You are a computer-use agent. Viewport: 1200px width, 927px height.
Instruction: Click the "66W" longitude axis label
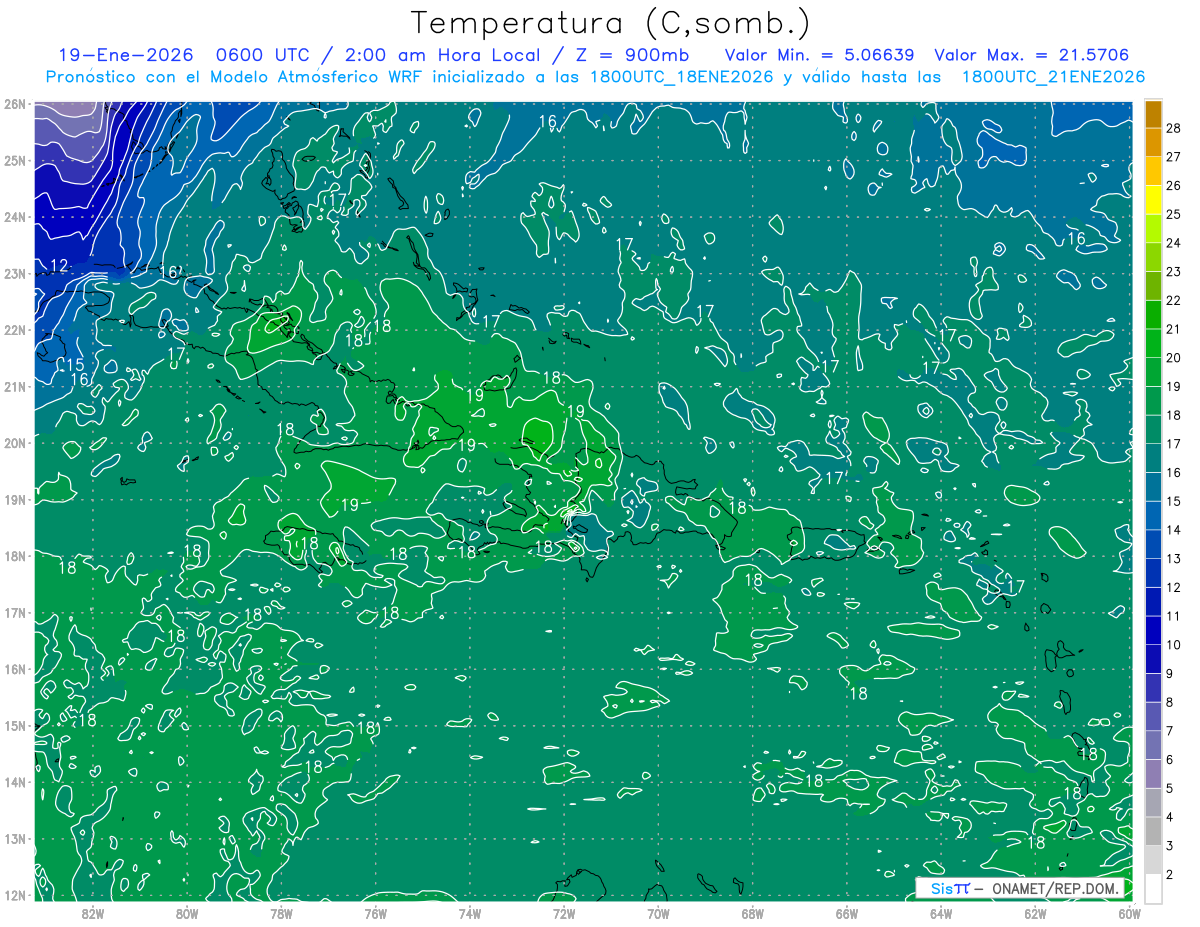pyautogui.click(x=847, y=913)
